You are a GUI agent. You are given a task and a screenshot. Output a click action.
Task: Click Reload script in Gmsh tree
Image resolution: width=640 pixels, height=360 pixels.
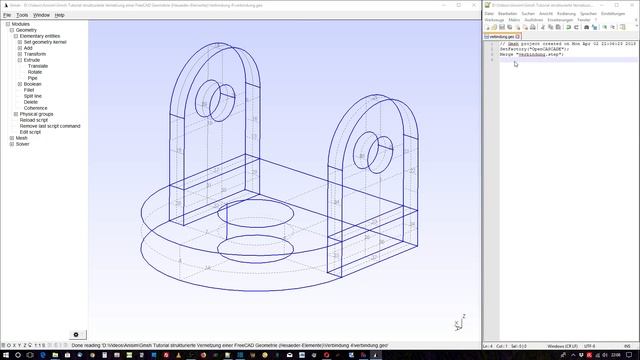tap(34, 120)
